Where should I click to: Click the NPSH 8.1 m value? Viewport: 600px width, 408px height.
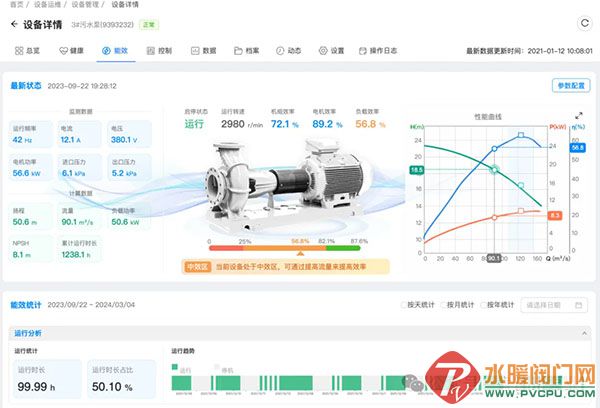pos(22,255)
